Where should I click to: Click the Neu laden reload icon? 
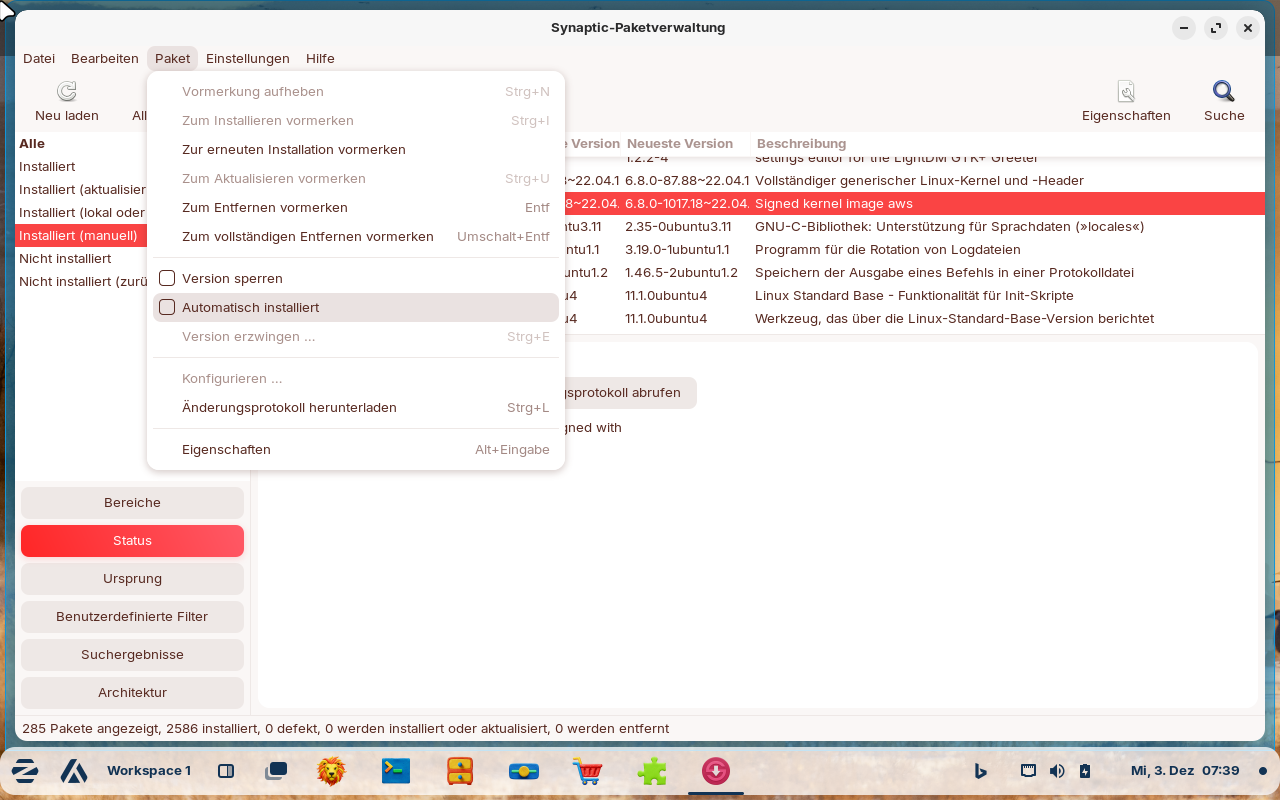67,92
